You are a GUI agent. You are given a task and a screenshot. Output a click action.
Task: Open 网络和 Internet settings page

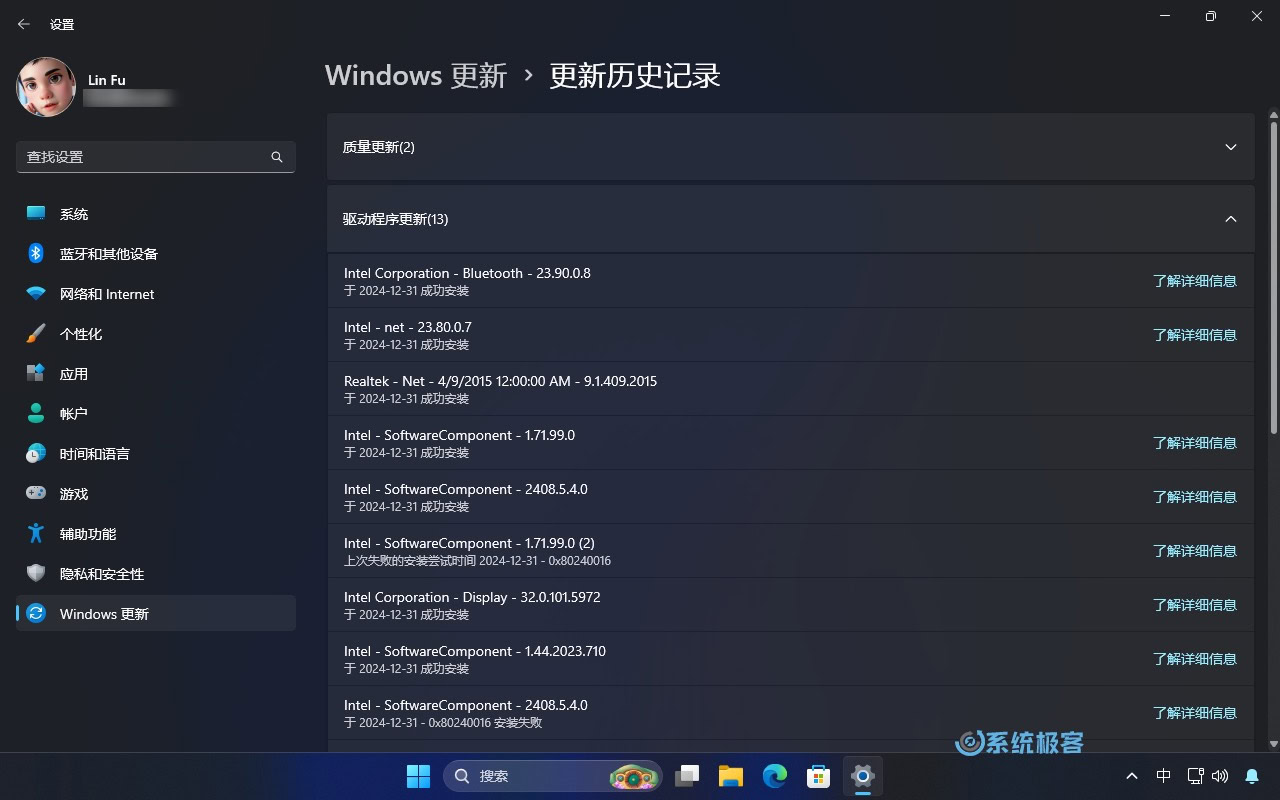[156, 294]
